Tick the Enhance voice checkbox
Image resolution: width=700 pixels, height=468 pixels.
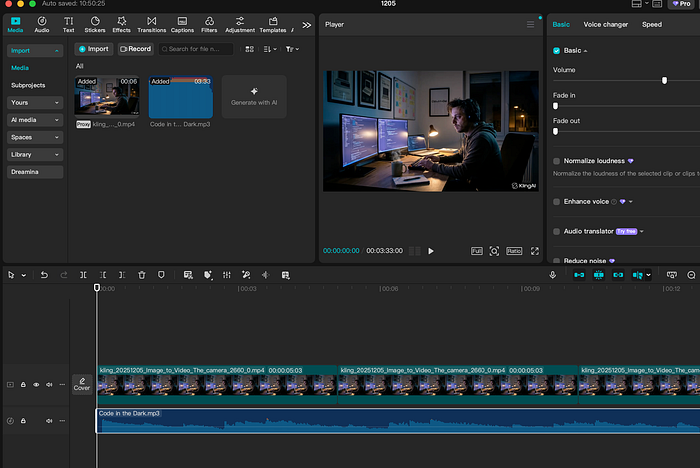557,201
